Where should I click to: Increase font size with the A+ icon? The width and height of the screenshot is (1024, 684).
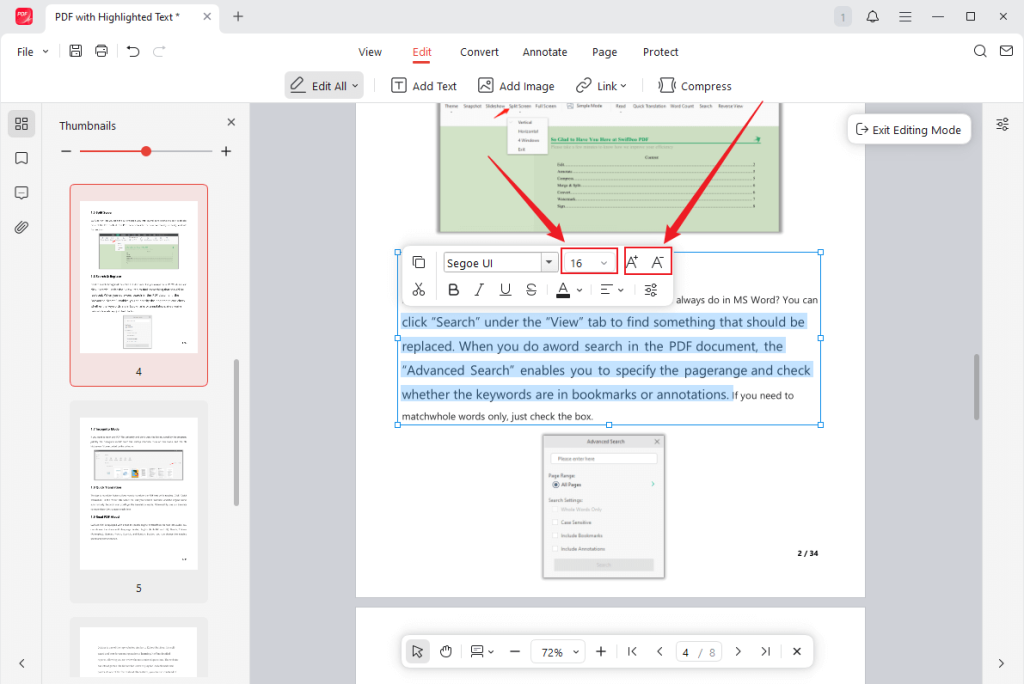(x=633, y=261)
